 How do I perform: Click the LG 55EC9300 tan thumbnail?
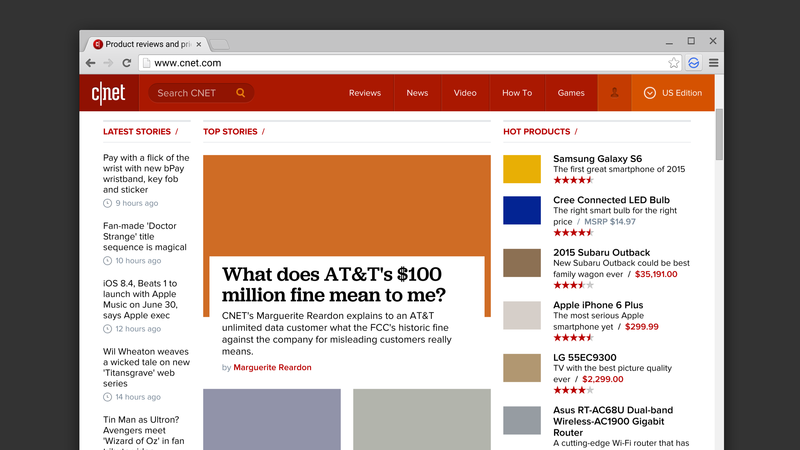(522, 368)
